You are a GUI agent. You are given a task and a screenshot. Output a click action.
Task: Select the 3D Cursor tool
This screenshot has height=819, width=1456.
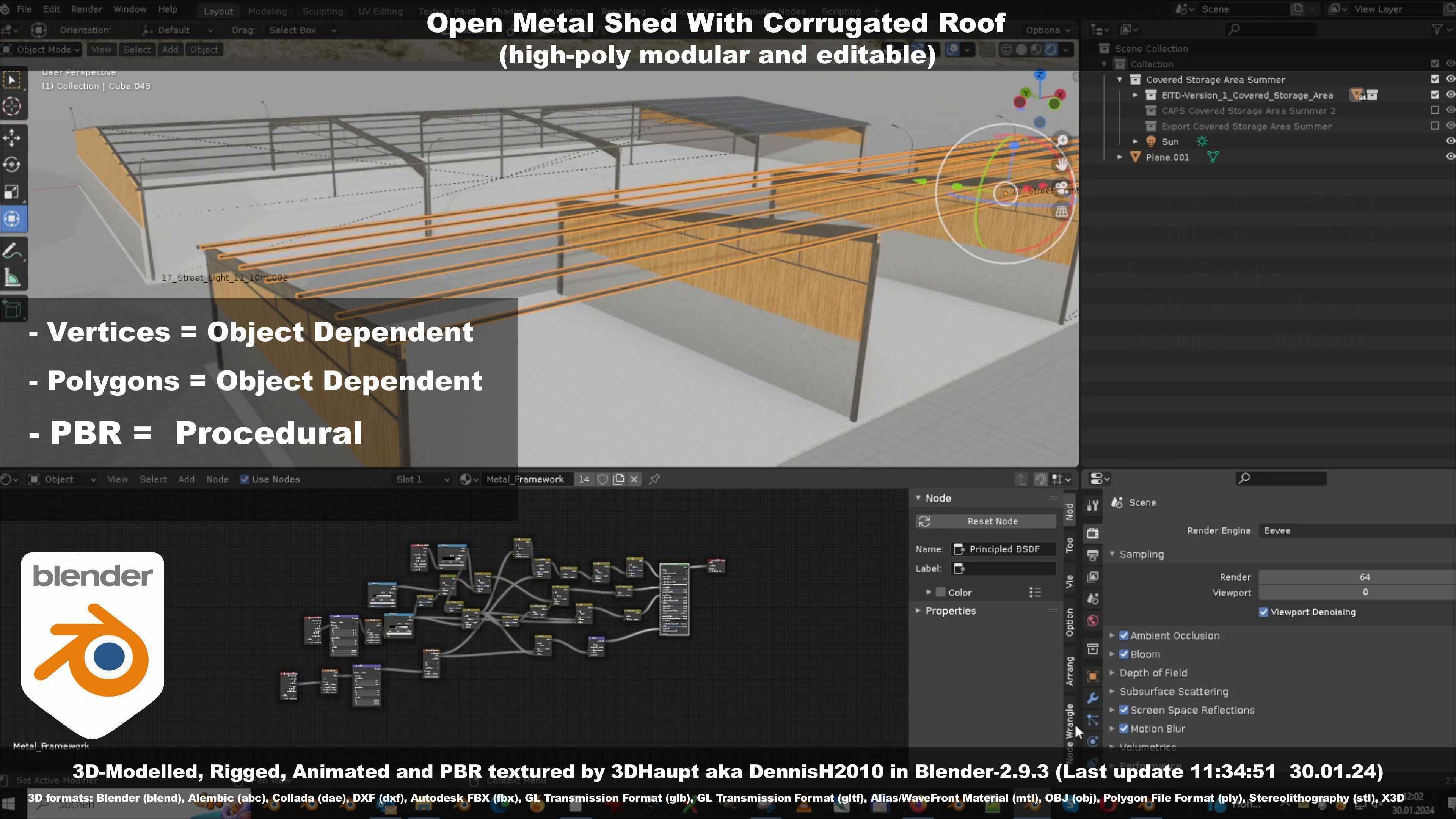tap(13, 106)
